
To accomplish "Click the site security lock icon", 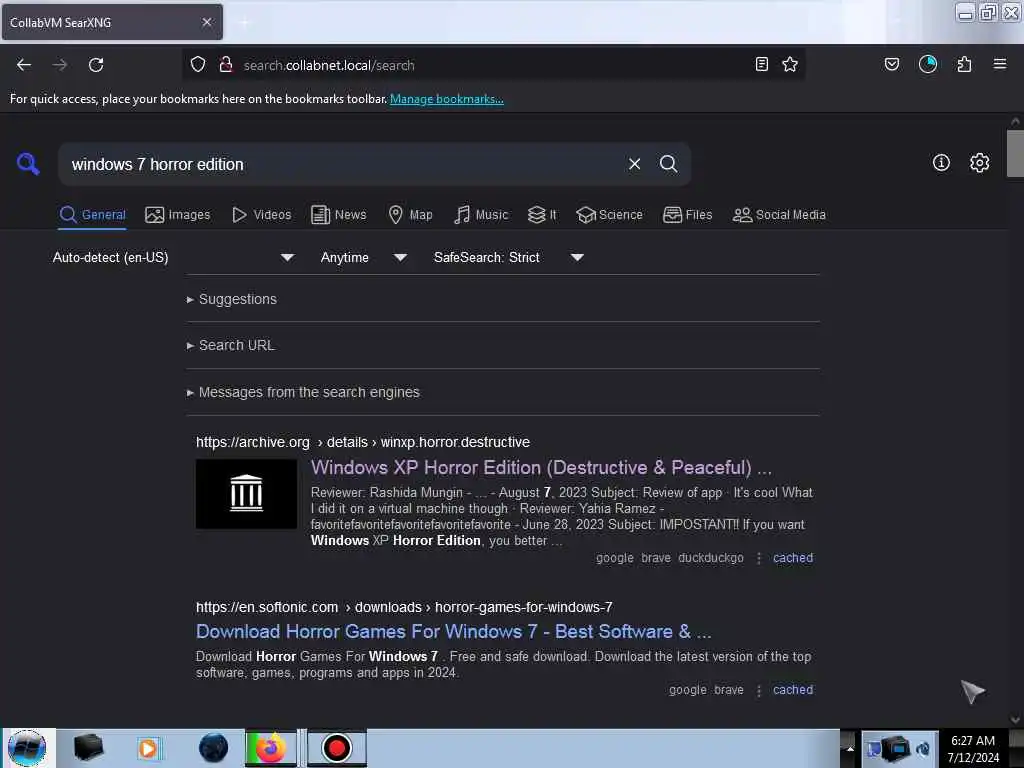I will coord(226,64).
